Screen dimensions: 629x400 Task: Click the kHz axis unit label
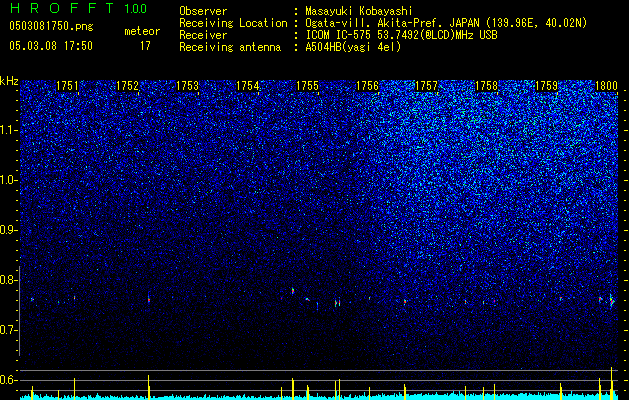[x=9, y=81]
